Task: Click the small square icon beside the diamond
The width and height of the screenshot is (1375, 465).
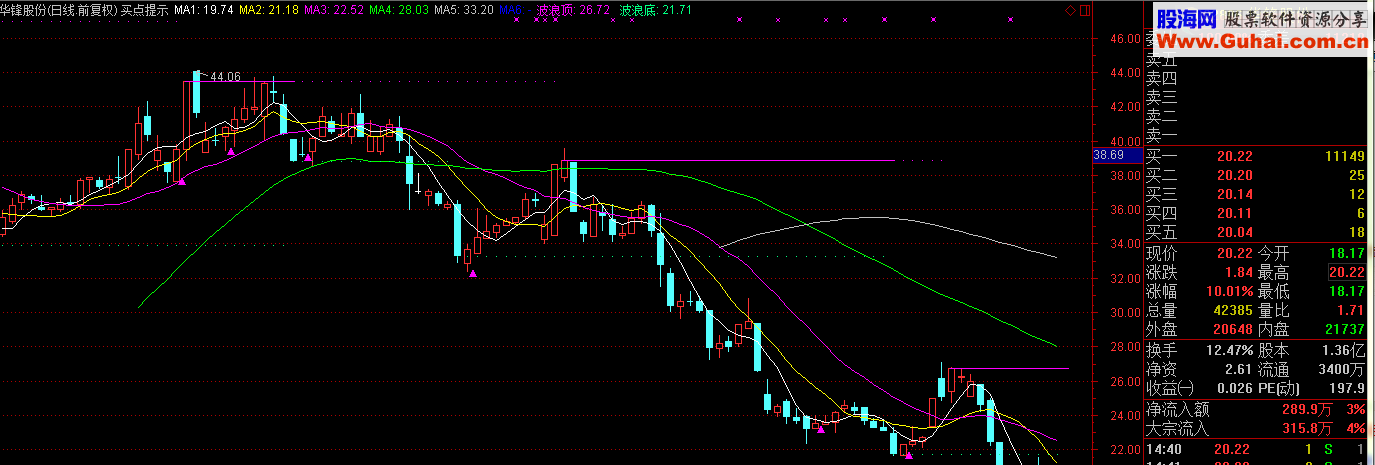Action: pos(1085,9)
